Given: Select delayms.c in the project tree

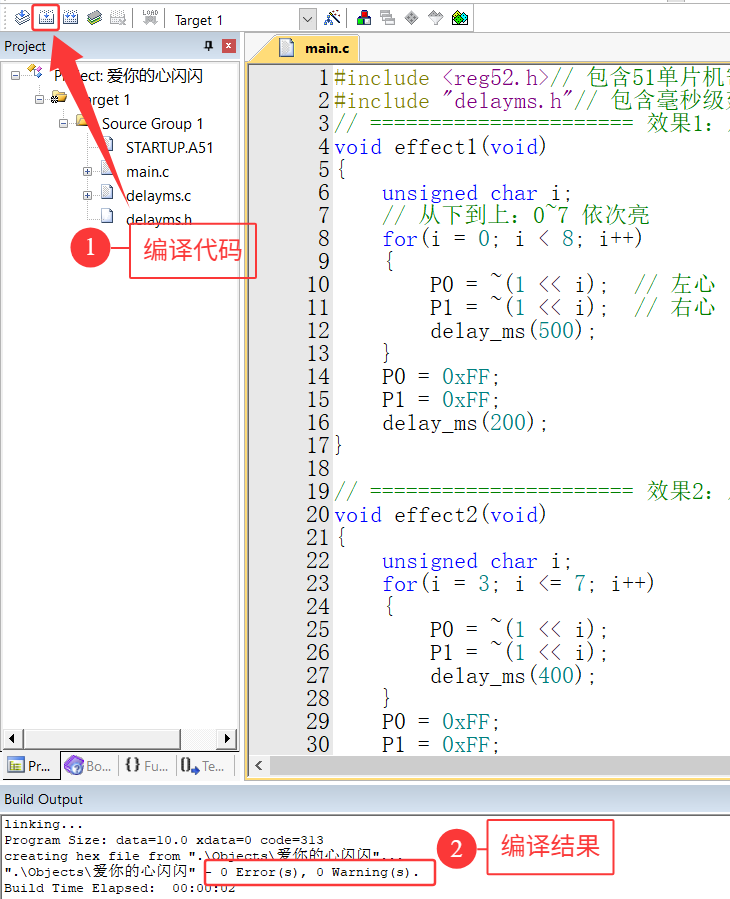Looking at the screenshot, I should pos(158,196).
